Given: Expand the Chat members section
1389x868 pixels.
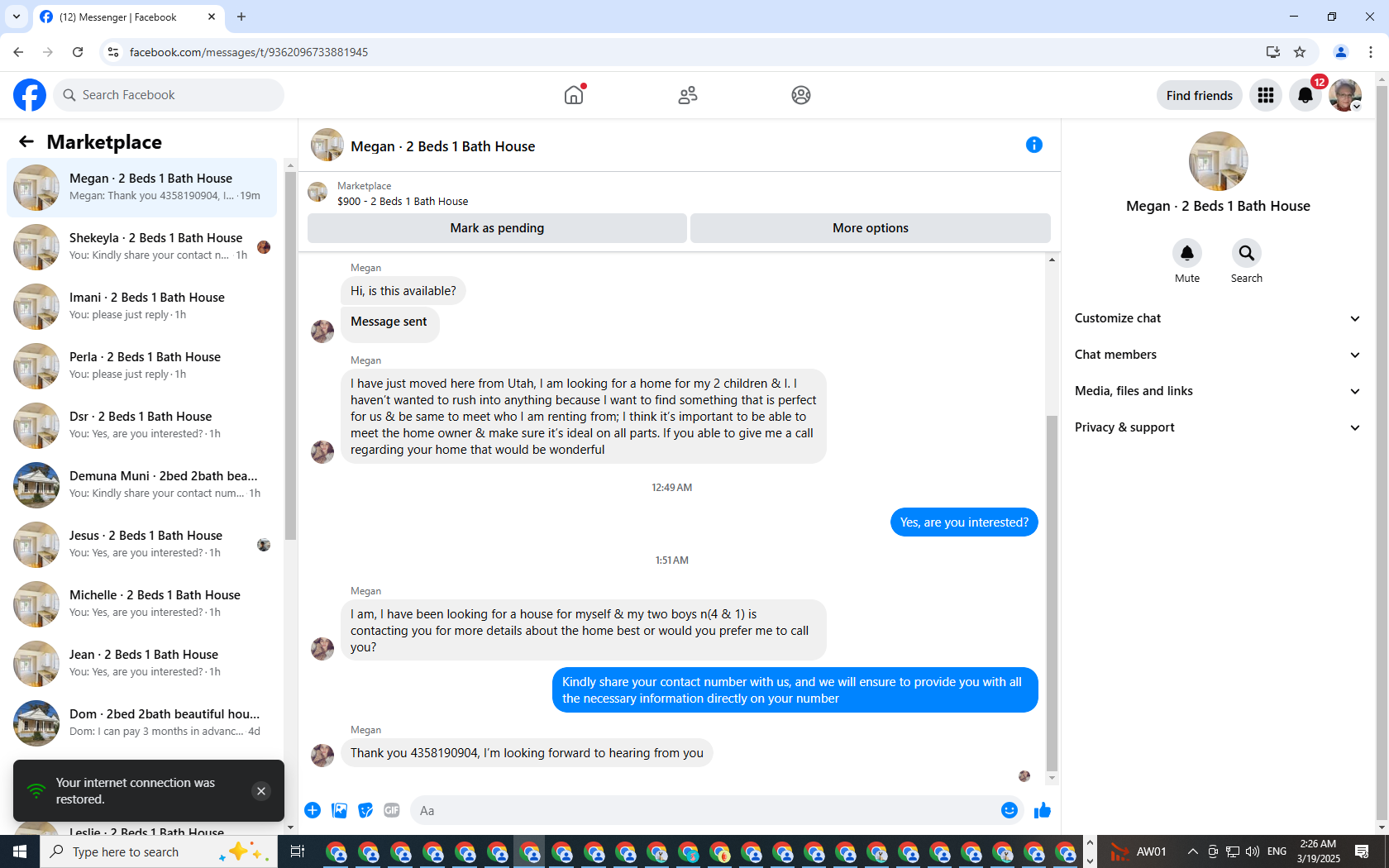Looking at the screenshot, I should 1218,355.
